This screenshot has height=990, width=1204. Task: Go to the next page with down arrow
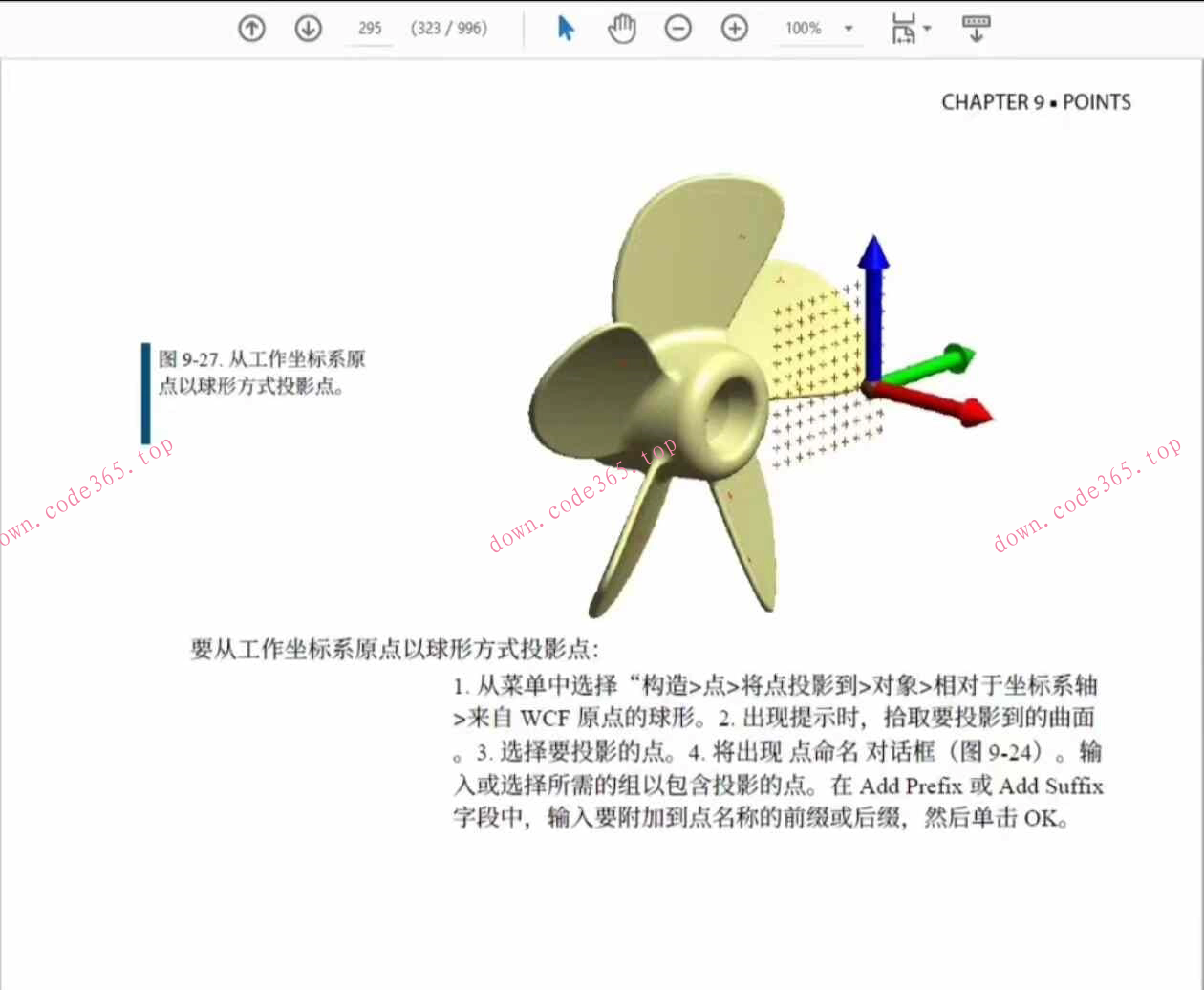308,29
